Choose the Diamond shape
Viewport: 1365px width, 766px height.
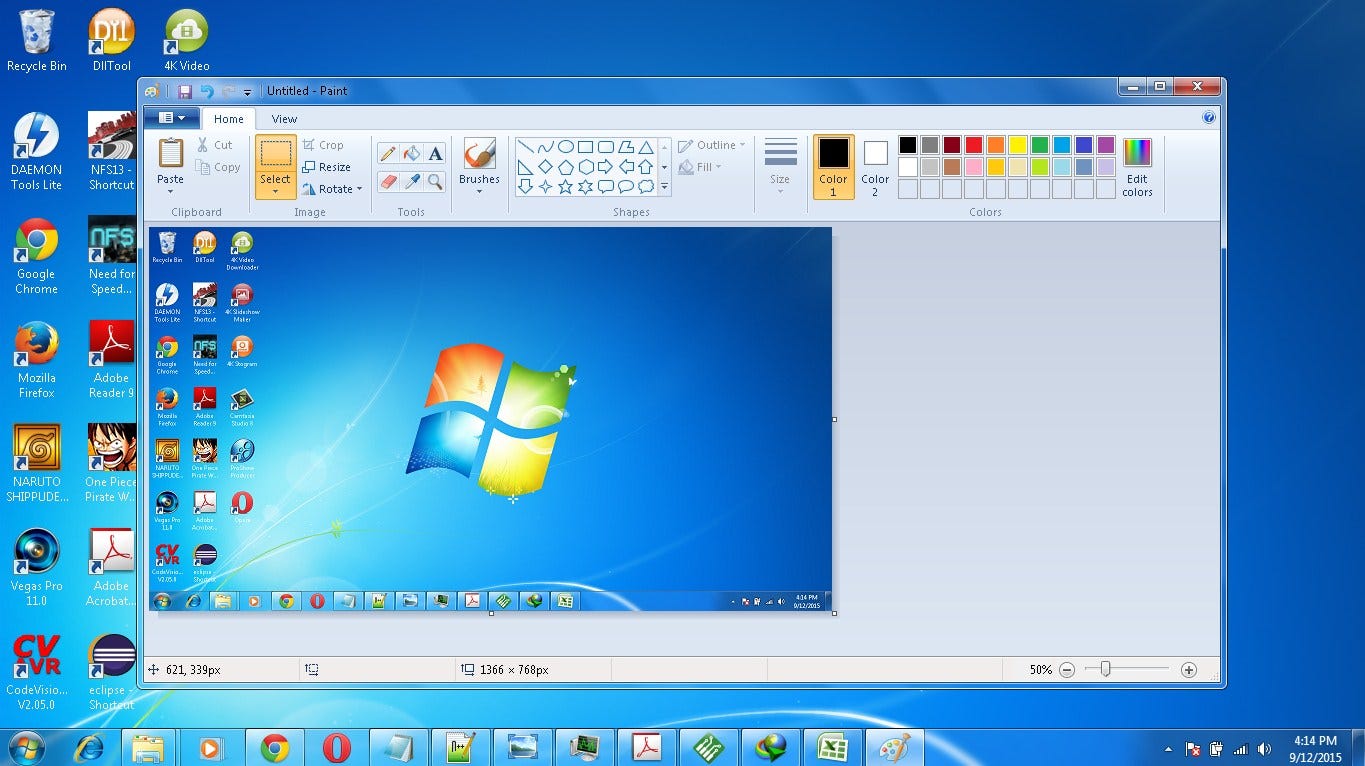[545, 167]
